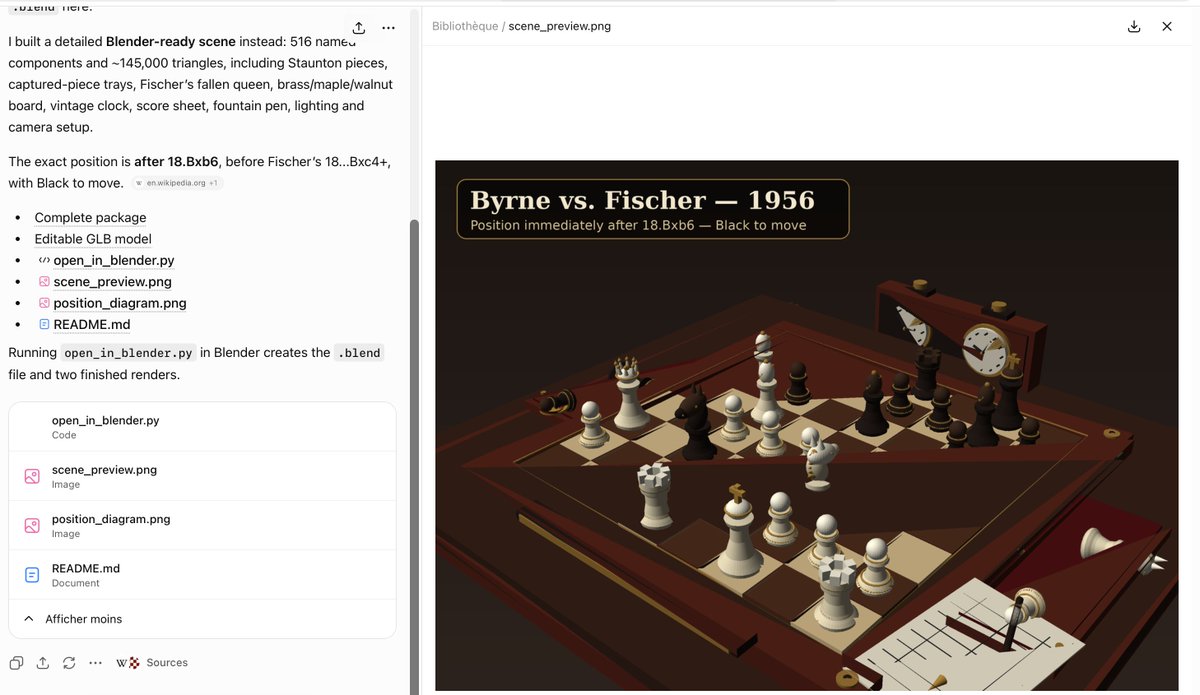The height and width of the screenshot is (695, 1200).
Task: Click the +1 count on the citation chip
Action: coord(214,184)
